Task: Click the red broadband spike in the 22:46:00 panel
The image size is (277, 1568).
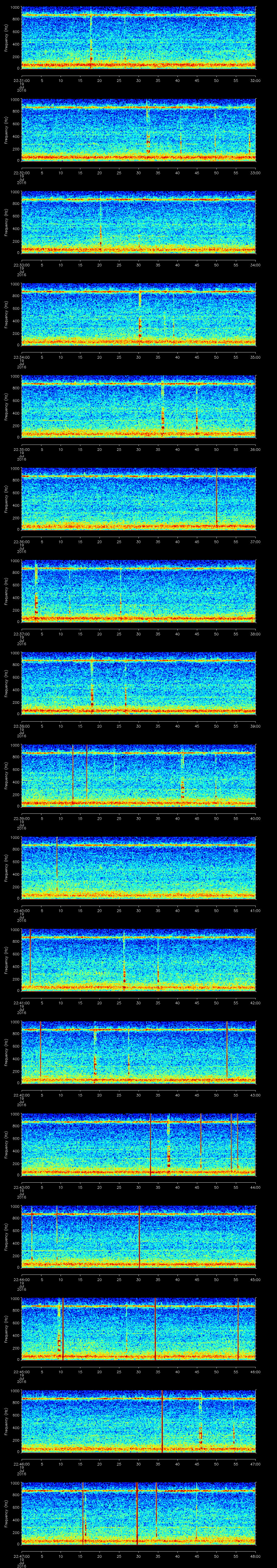Action: point(163,1421)
